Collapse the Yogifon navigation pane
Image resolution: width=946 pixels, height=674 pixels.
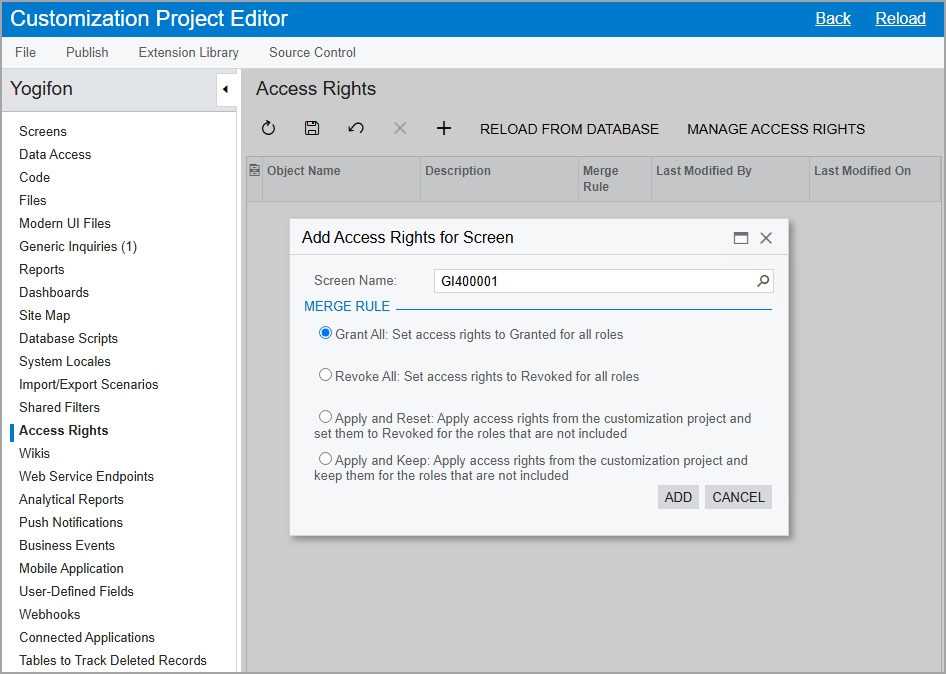click(x=225, y=89)
